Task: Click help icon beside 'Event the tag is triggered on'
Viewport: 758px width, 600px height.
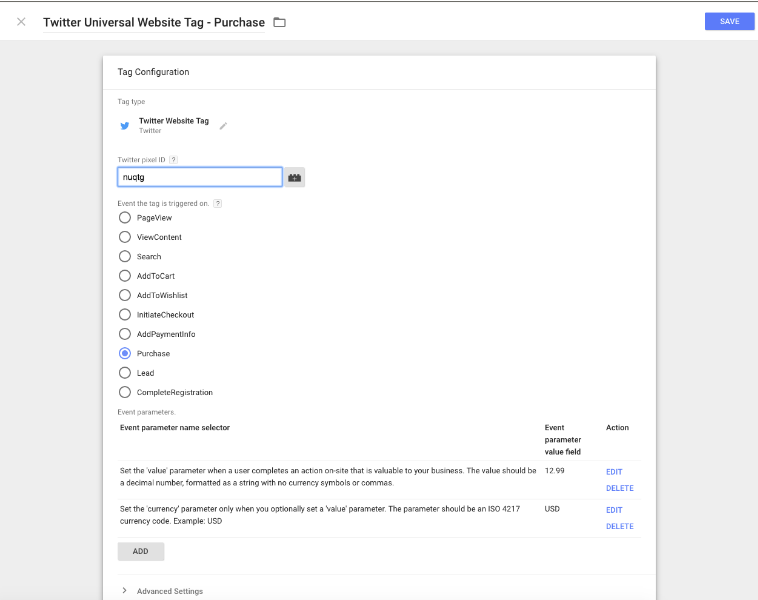Action: (218, 203)
